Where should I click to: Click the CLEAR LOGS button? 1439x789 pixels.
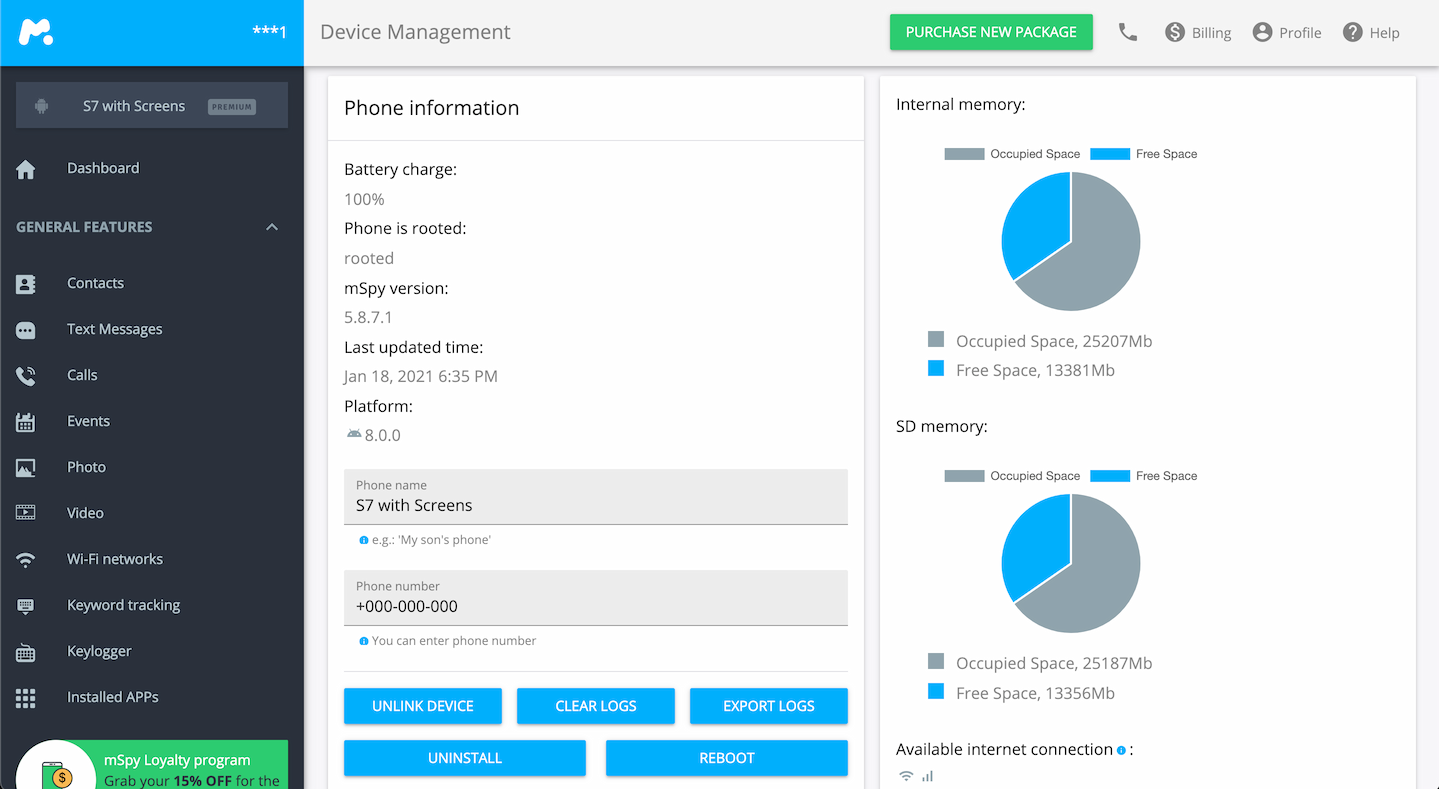596,706
